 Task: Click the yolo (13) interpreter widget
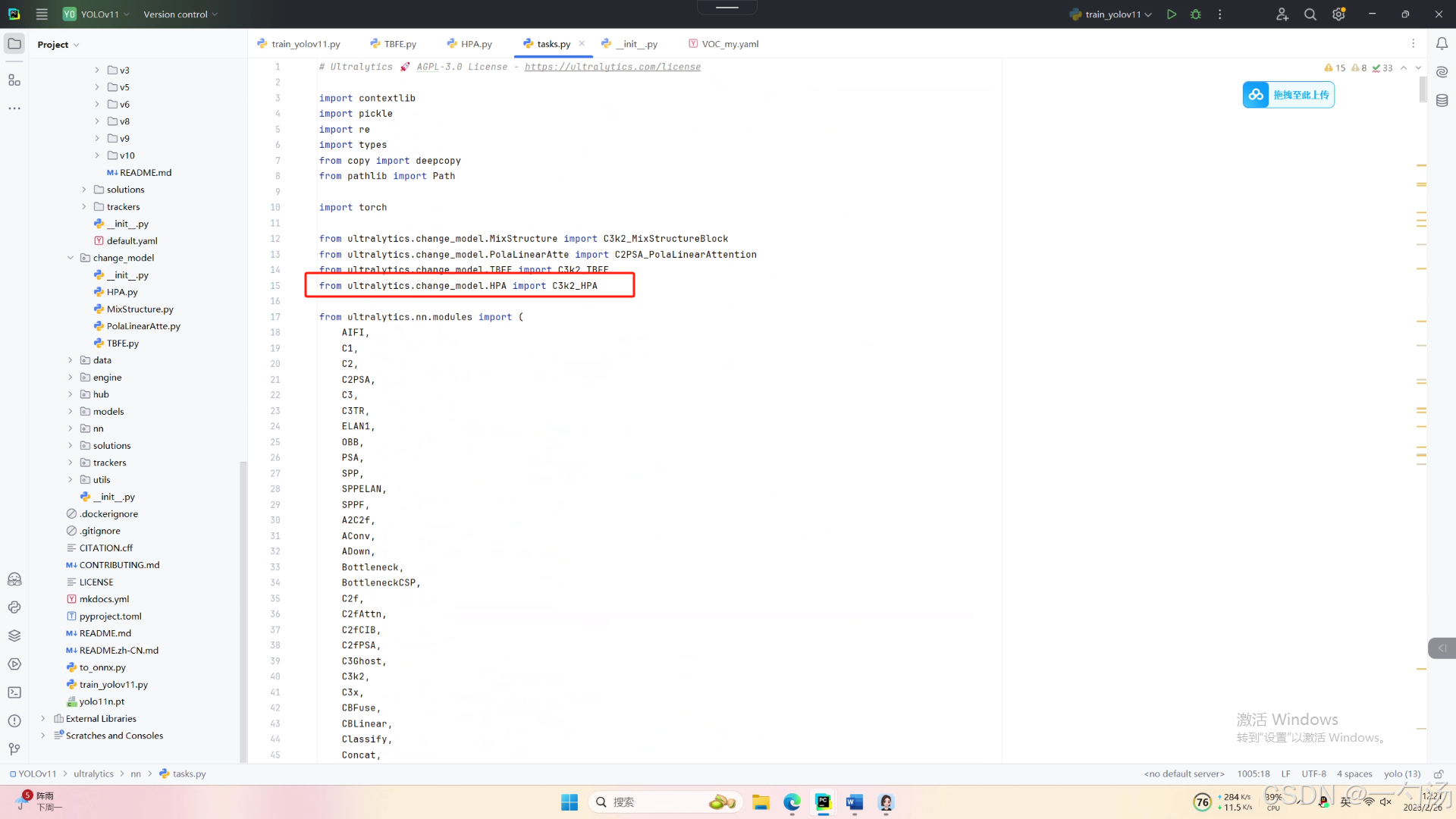click(1401, 773)
